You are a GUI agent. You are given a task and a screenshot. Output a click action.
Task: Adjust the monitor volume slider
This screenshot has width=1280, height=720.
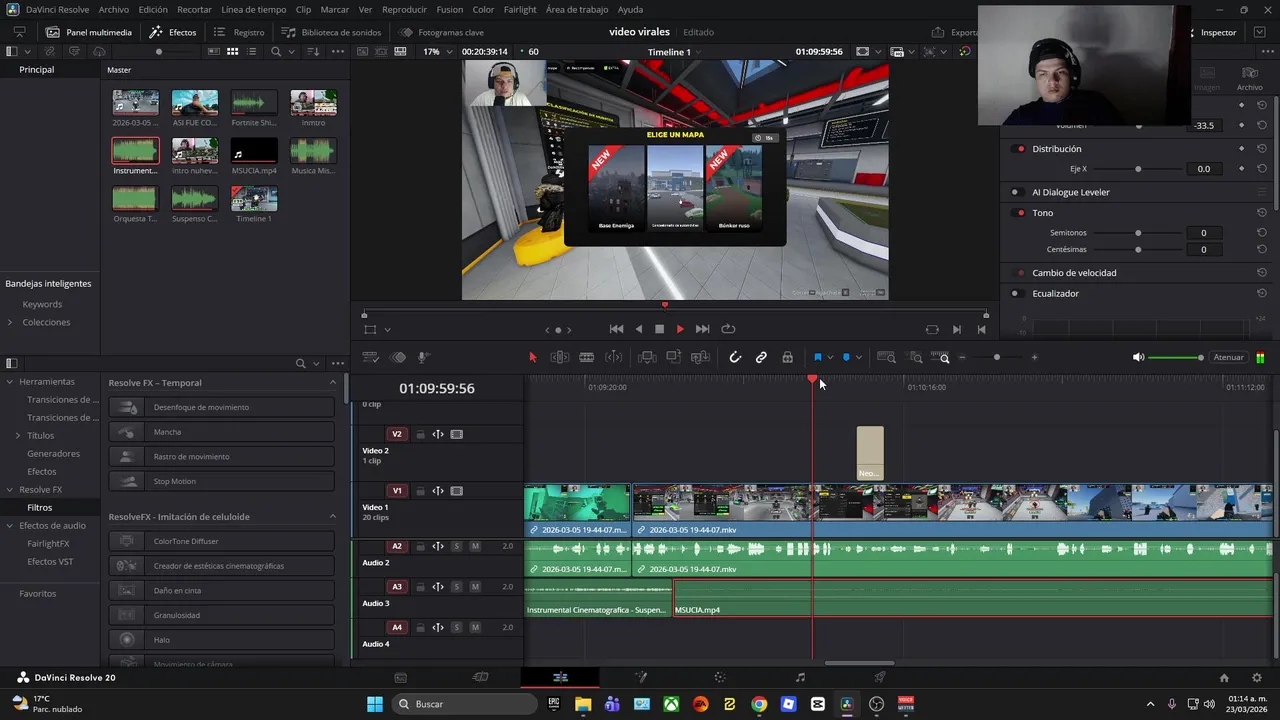pos(1175,357)
